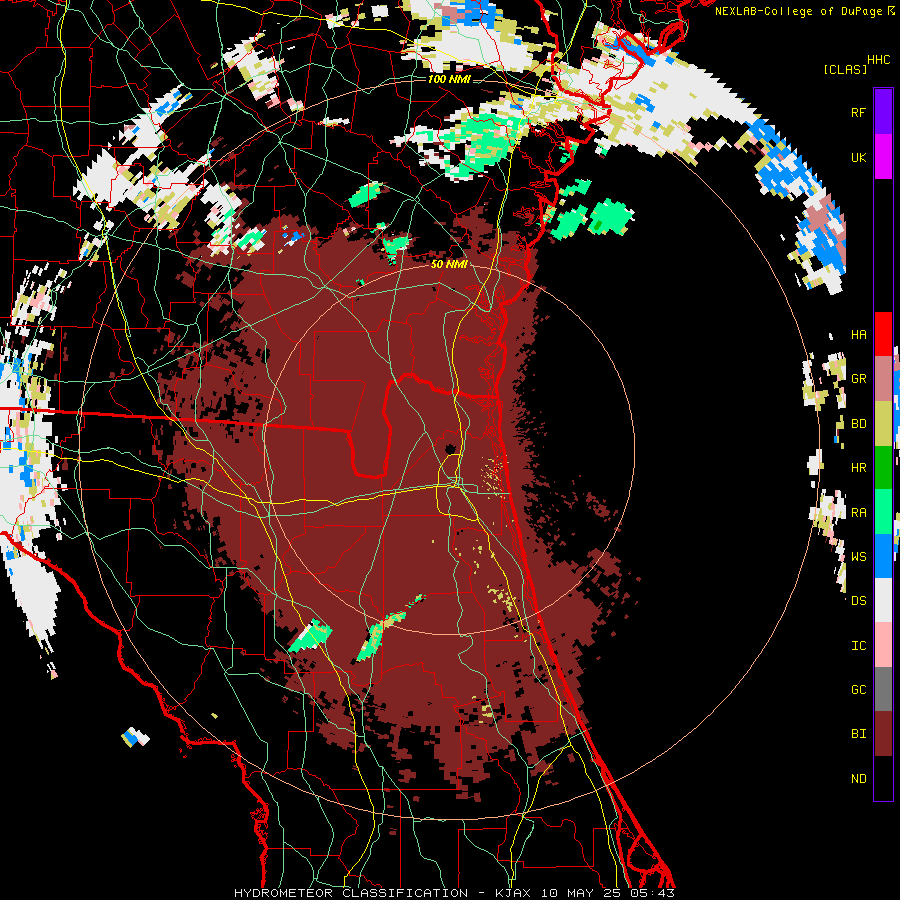Viewport: 900px width, 900px height.
Task: Click the WS blue legend swatch
Action: click(883, 556)
